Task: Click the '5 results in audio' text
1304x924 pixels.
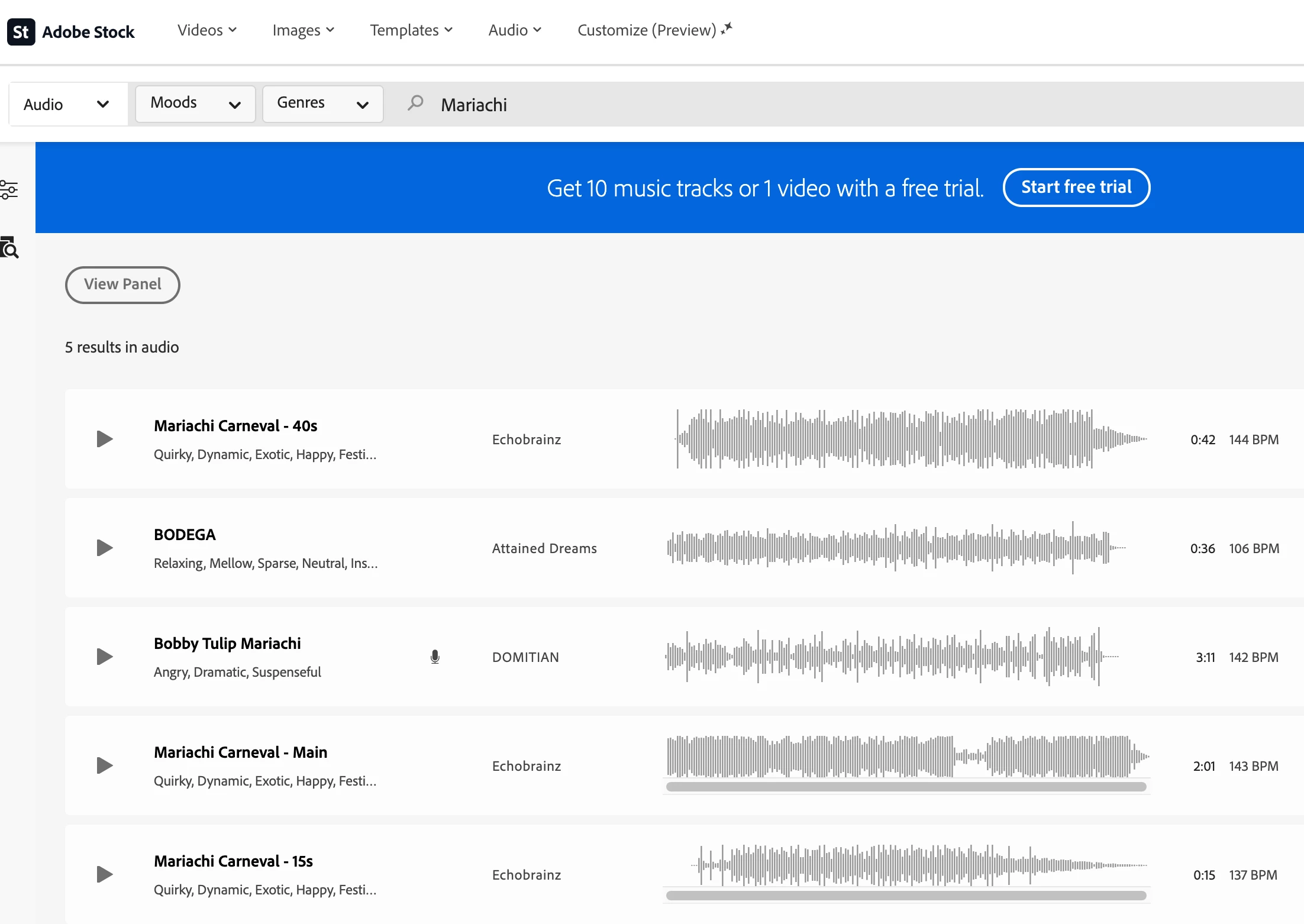Action: [122, 347]
